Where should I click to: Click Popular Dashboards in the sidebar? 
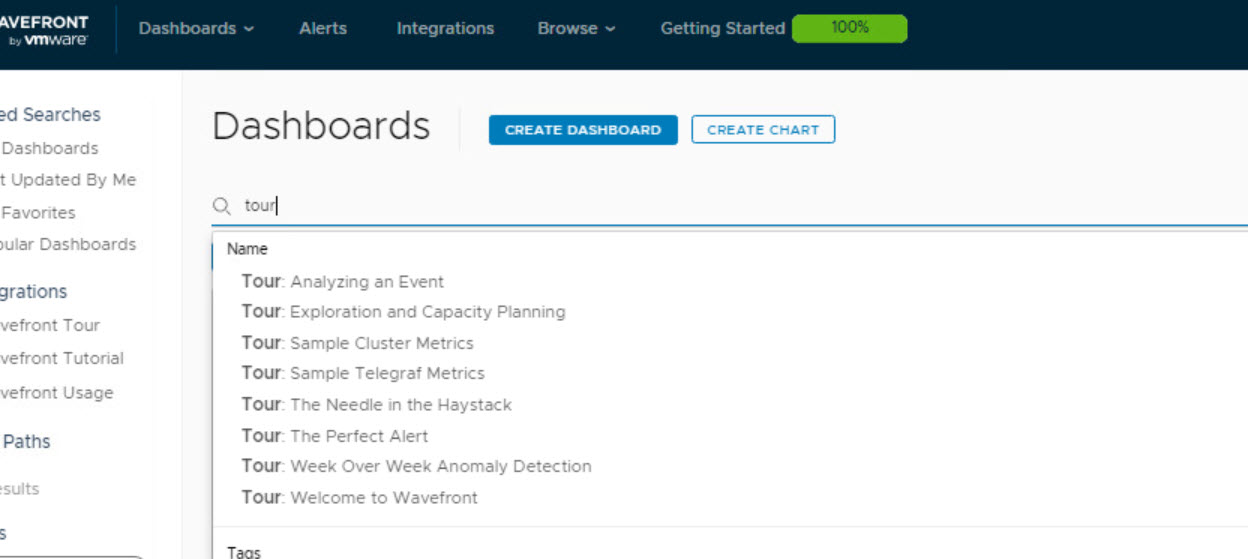click(68, 244)
